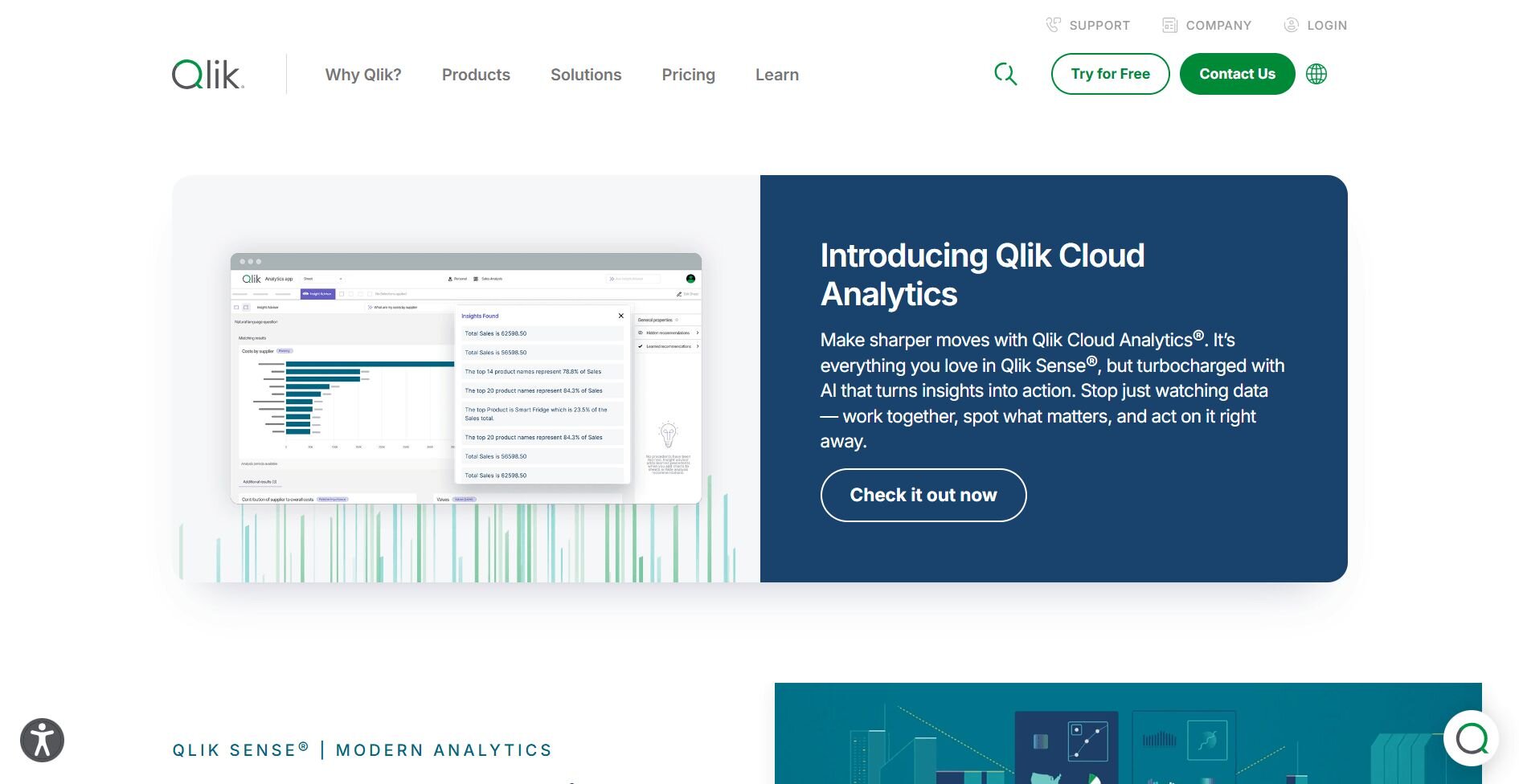Close the Insights Found panel
This screenshot has width=1519, height=784.
click(620, 316)
